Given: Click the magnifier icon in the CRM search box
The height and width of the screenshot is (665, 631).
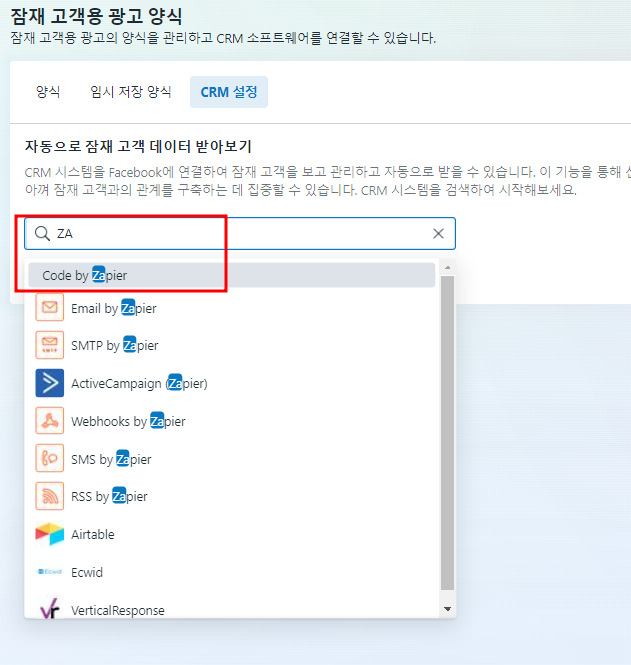Looking at the screenshot, I should click(x=42, y=233).
